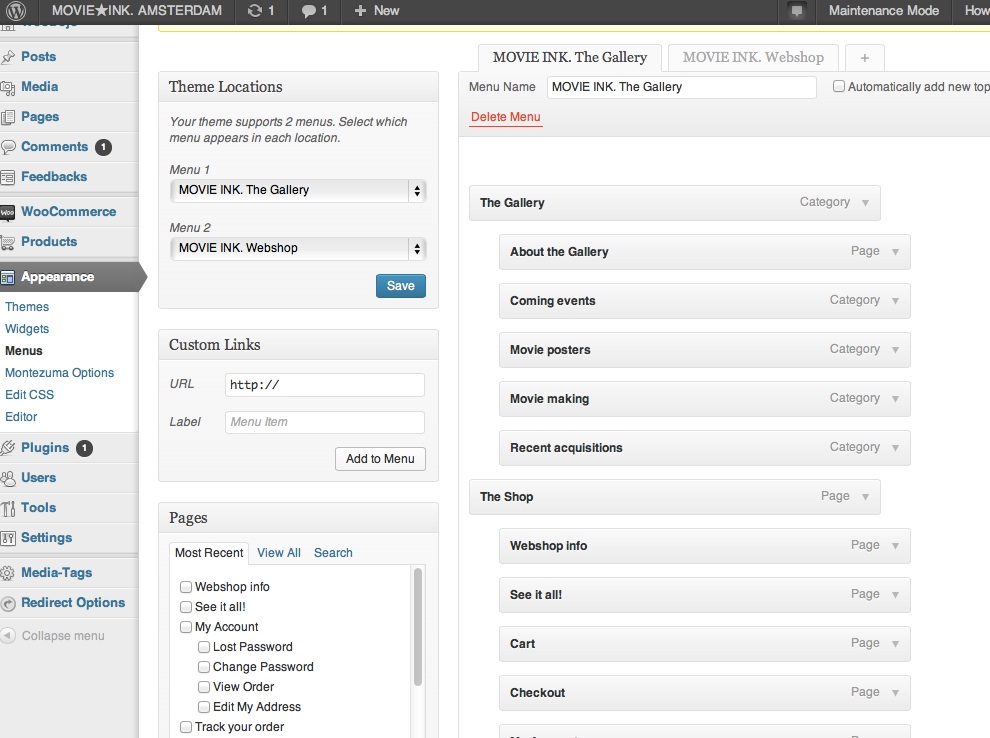Expand The Shop menu item settings
The width and height of the screenshot is (990, 738).
tap(865, 497)
